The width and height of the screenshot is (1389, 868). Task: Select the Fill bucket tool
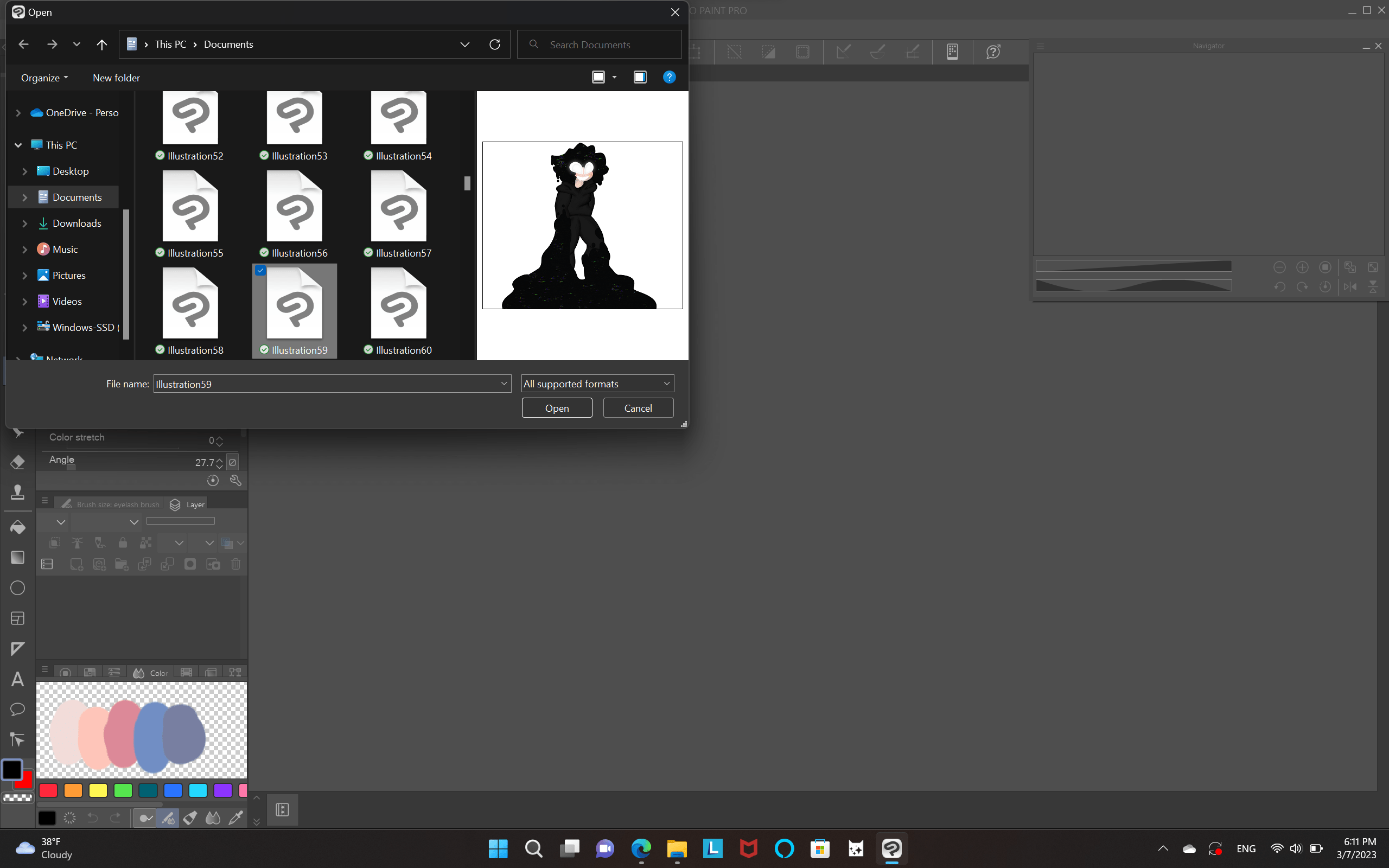(x=17, y=527)
